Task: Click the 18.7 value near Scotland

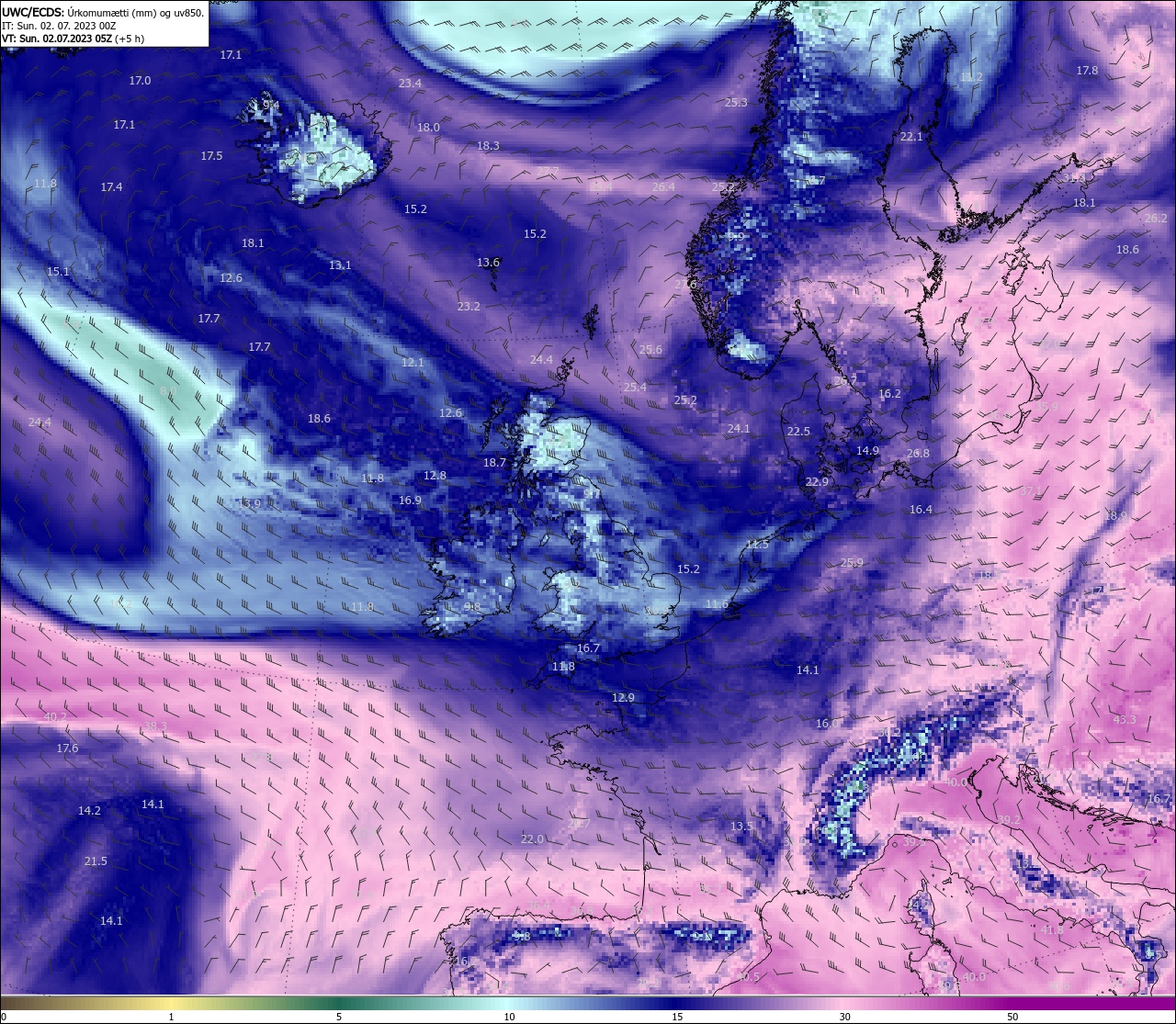Action: pyautogui.click(x=494, y=463)
